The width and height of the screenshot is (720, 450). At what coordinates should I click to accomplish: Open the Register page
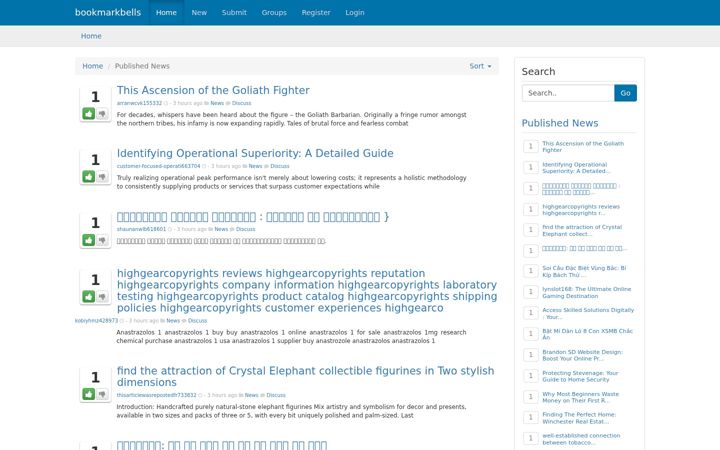tap(316, 12)
